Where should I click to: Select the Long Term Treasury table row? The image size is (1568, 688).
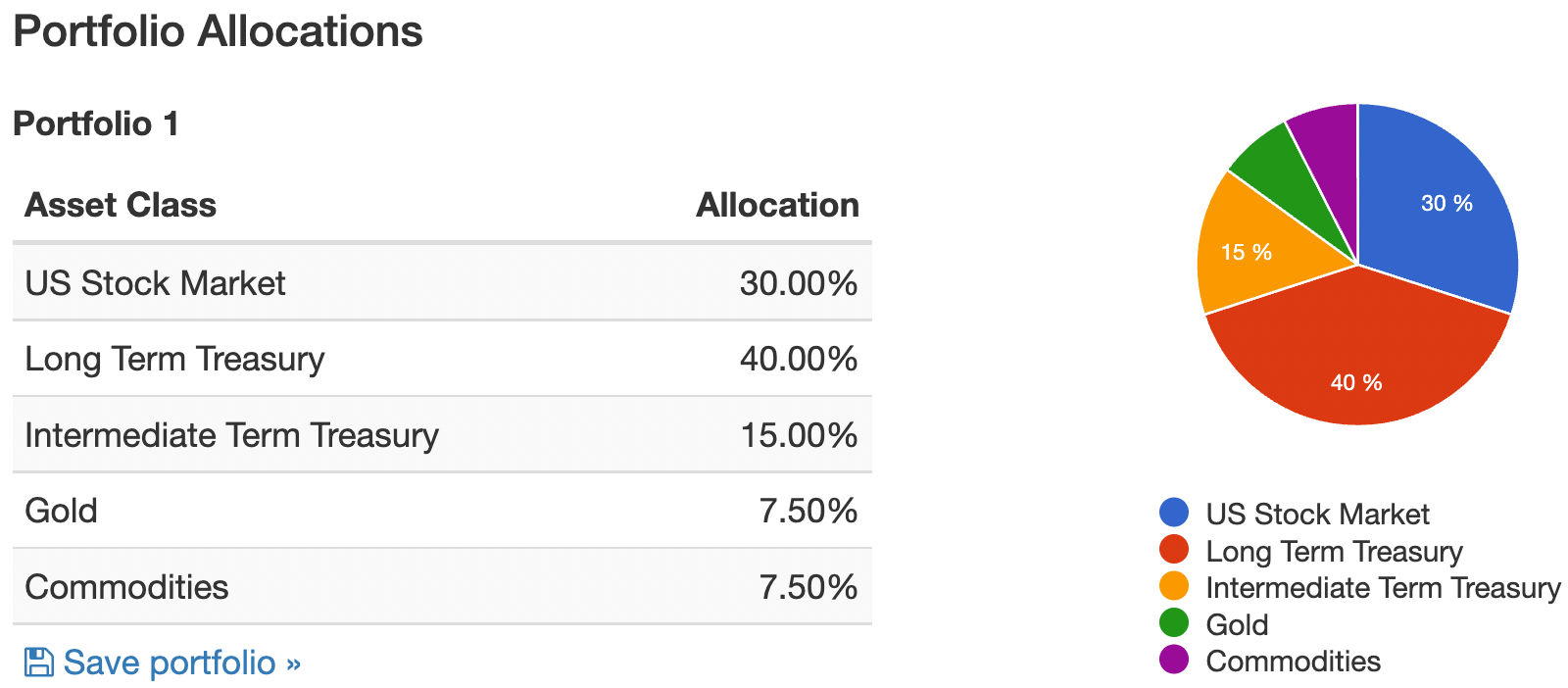click(442, 359)
